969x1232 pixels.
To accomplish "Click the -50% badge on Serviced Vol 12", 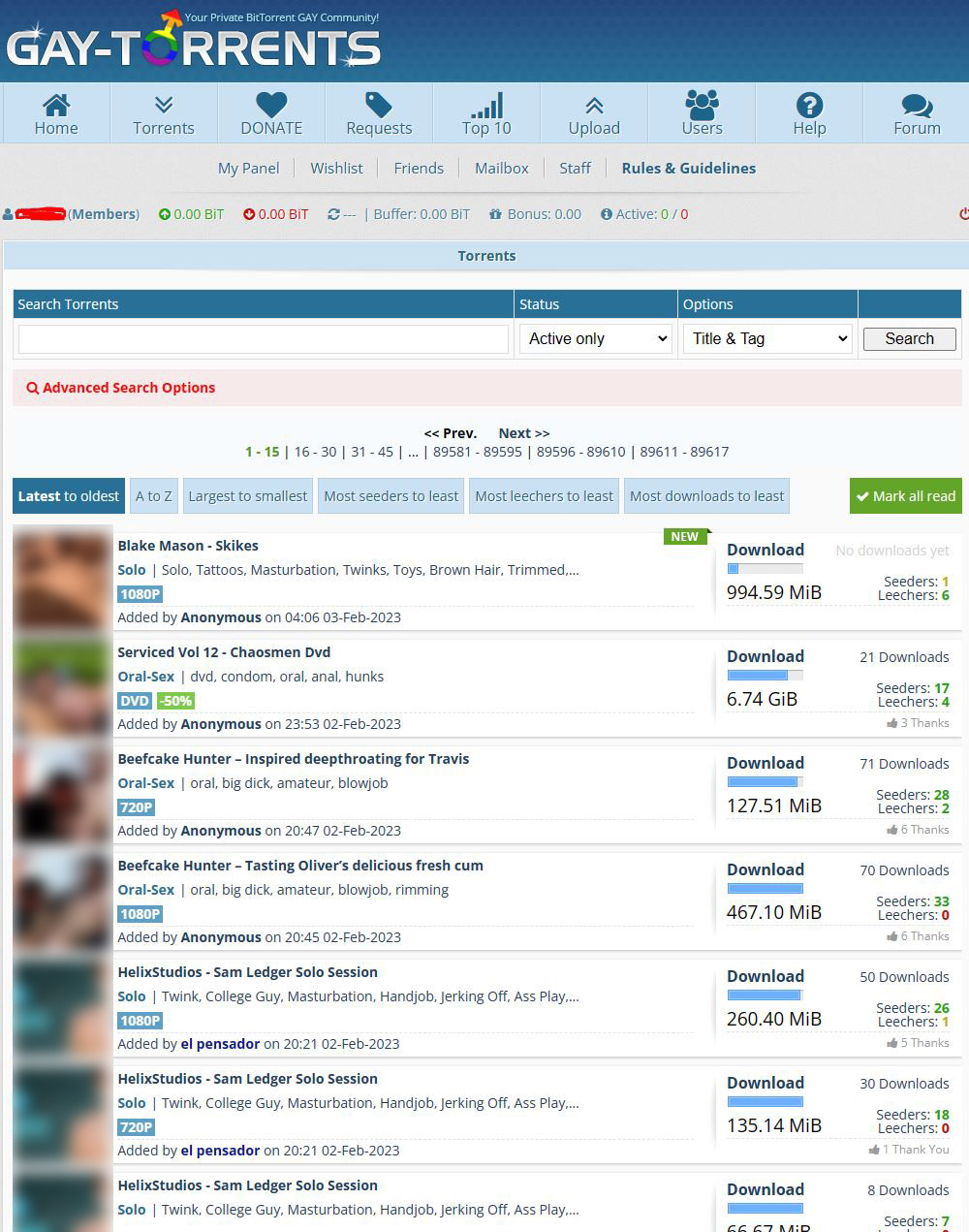I will tap(175, 701).
